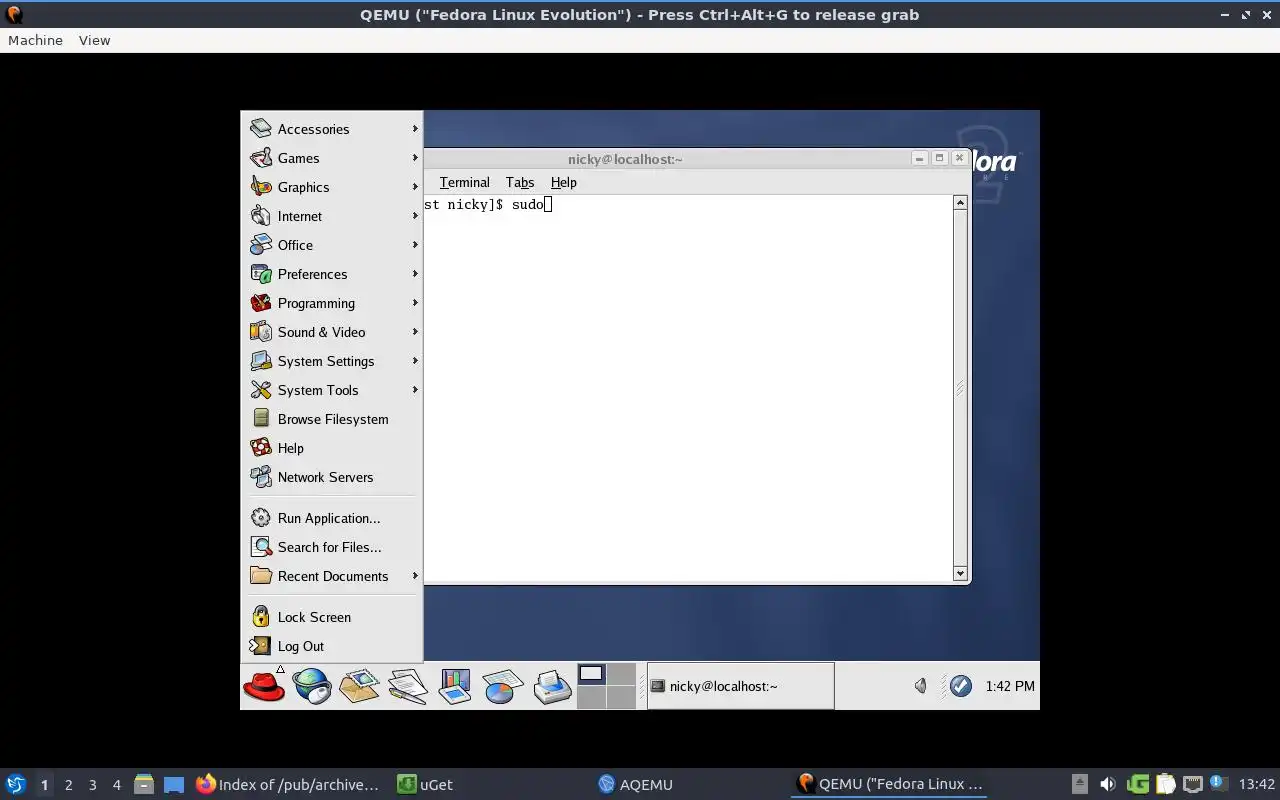The width and height of the screenshot is (1280, 800).
Task: Launch the spreadsheet pie chart icon
Action: click(503, 686)
